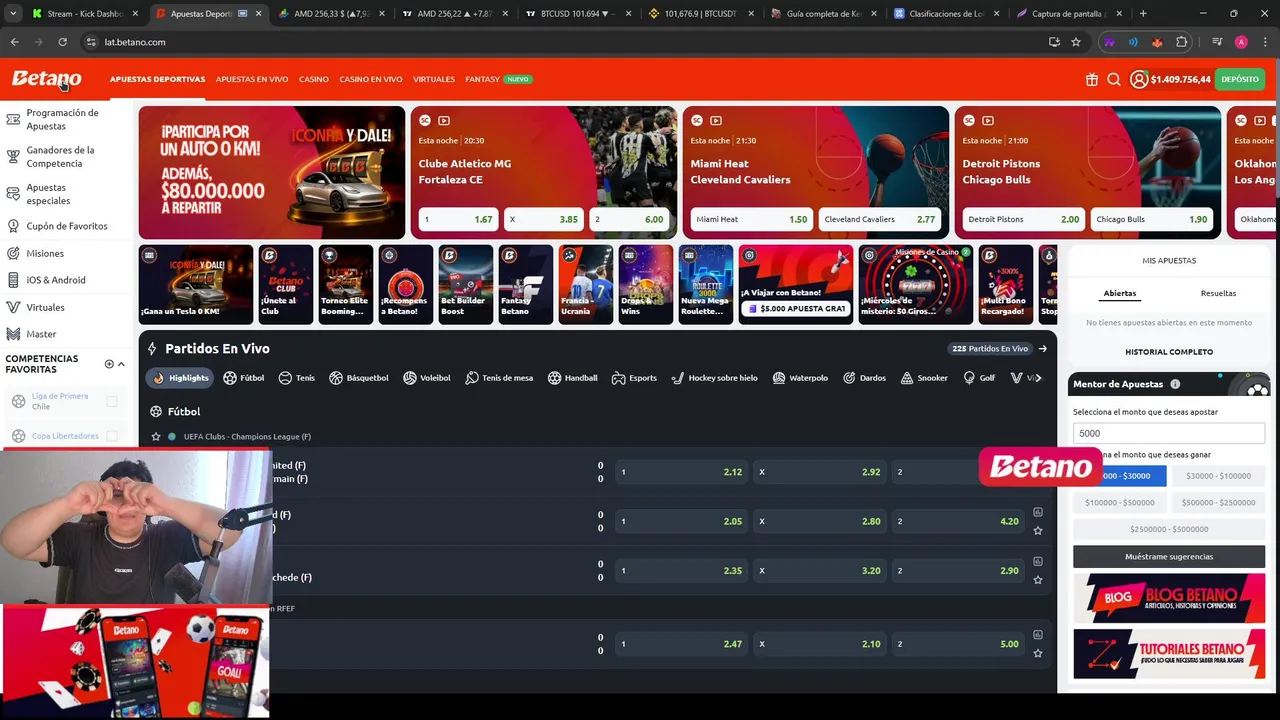Open the Bet Builder Boost promo tile
This screenshot has height=720, width=1280.
465,284
